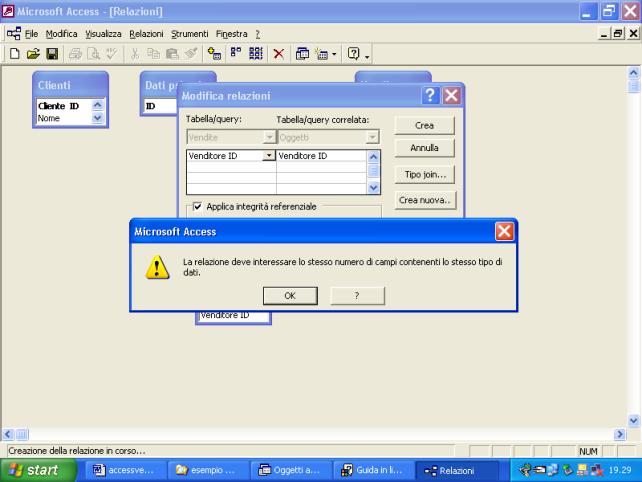Screen dimensions: 642x482
Task: Click the New Object toolbar icon
Action: tap(322, 54)
